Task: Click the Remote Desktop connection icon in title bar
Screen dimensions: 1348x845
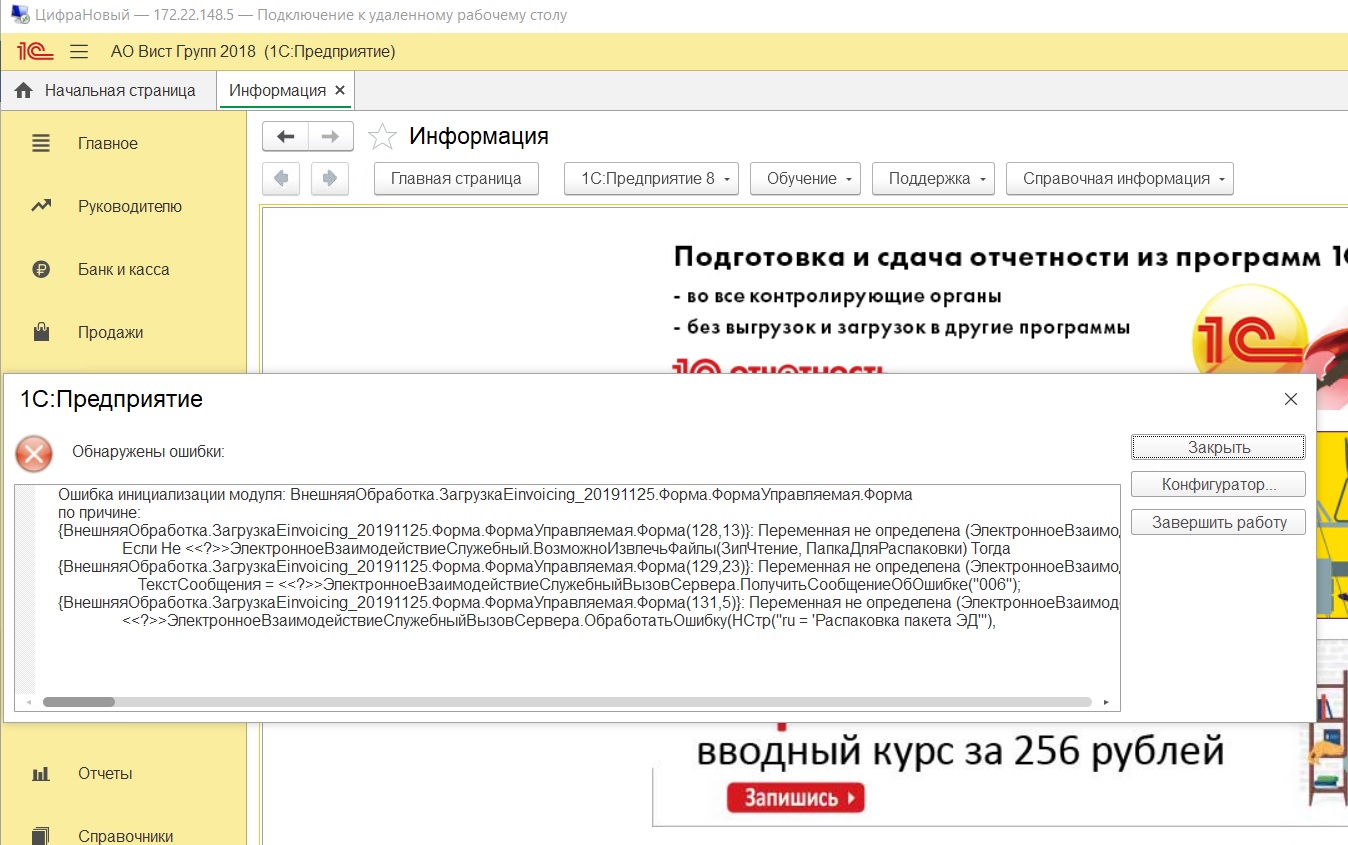Action: pyautogui.click(x=20, y=15)
